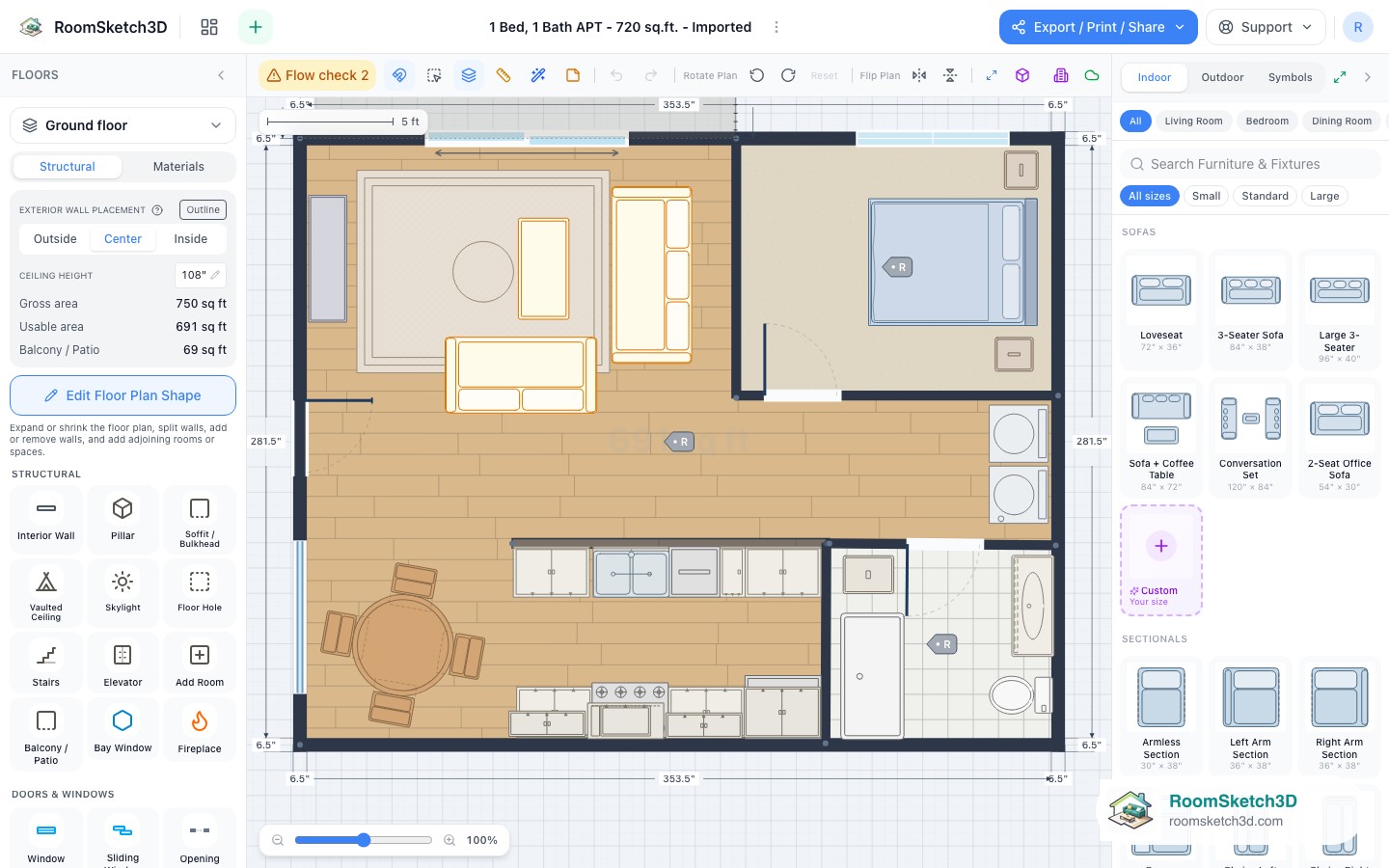Rotate plan clockwise
This screenshot has width=1389, height=868.
[x=788, y=75]
